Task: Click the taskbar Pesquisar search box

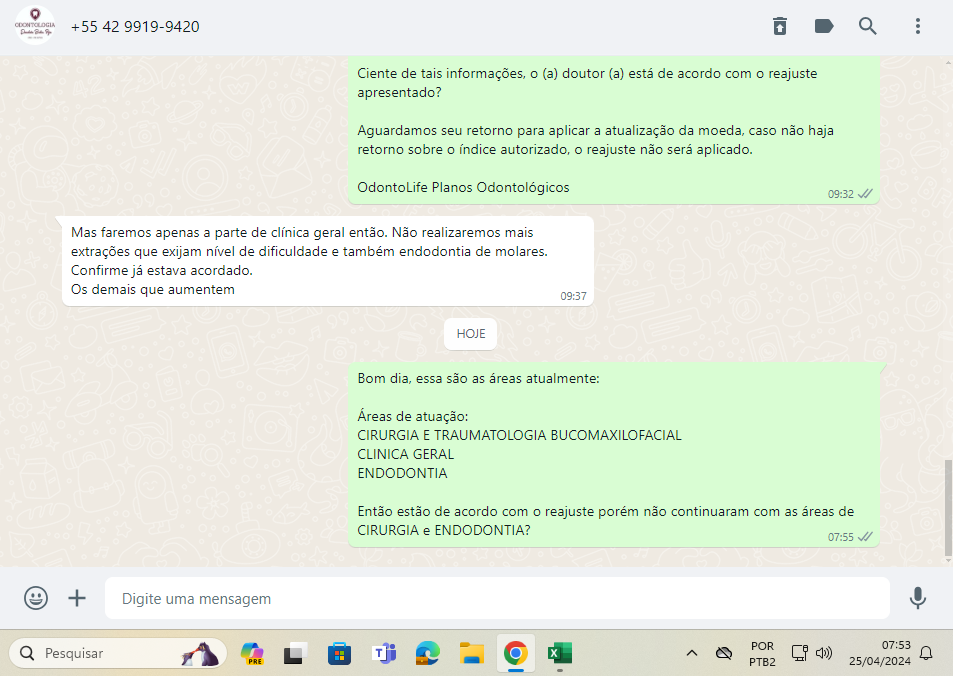Action: coord(118,653)
